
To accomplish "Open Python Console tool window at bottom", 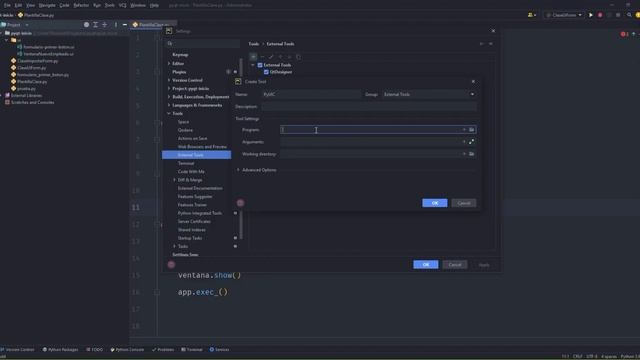I will tap(127, 350).
